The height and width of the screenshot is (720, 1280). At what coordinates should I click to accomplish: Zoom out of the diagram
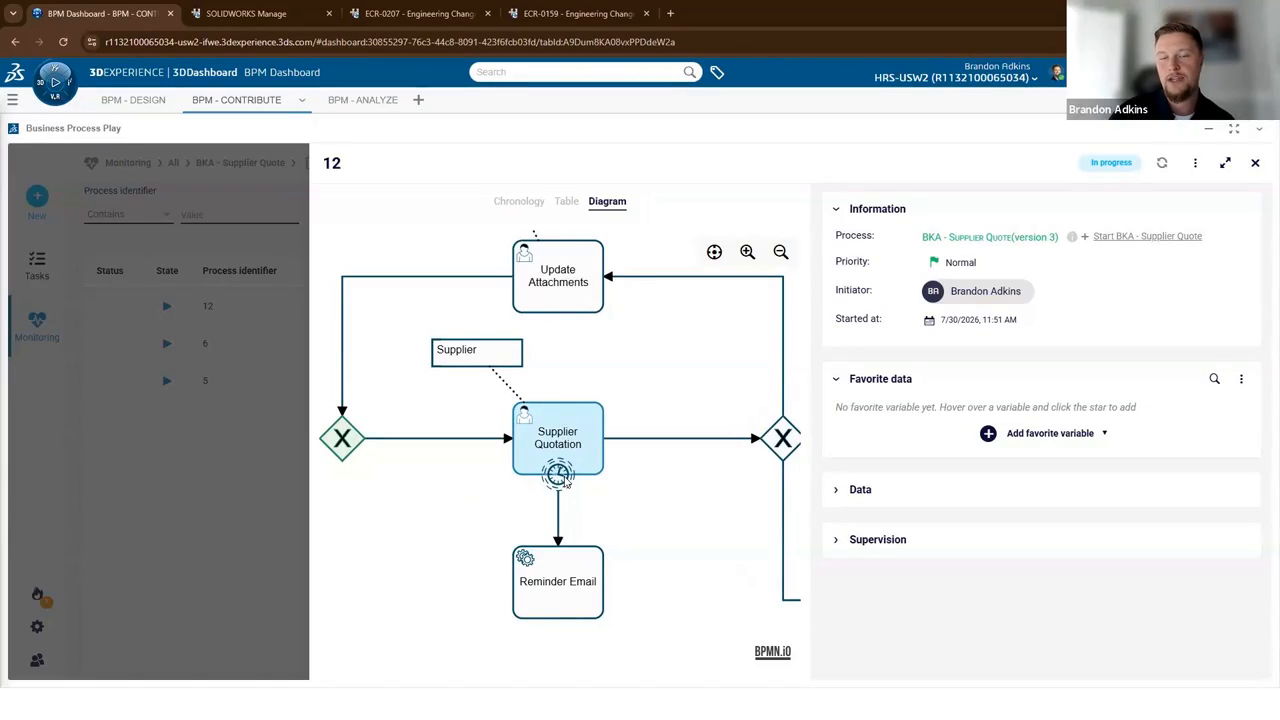(x=781, y=253)
